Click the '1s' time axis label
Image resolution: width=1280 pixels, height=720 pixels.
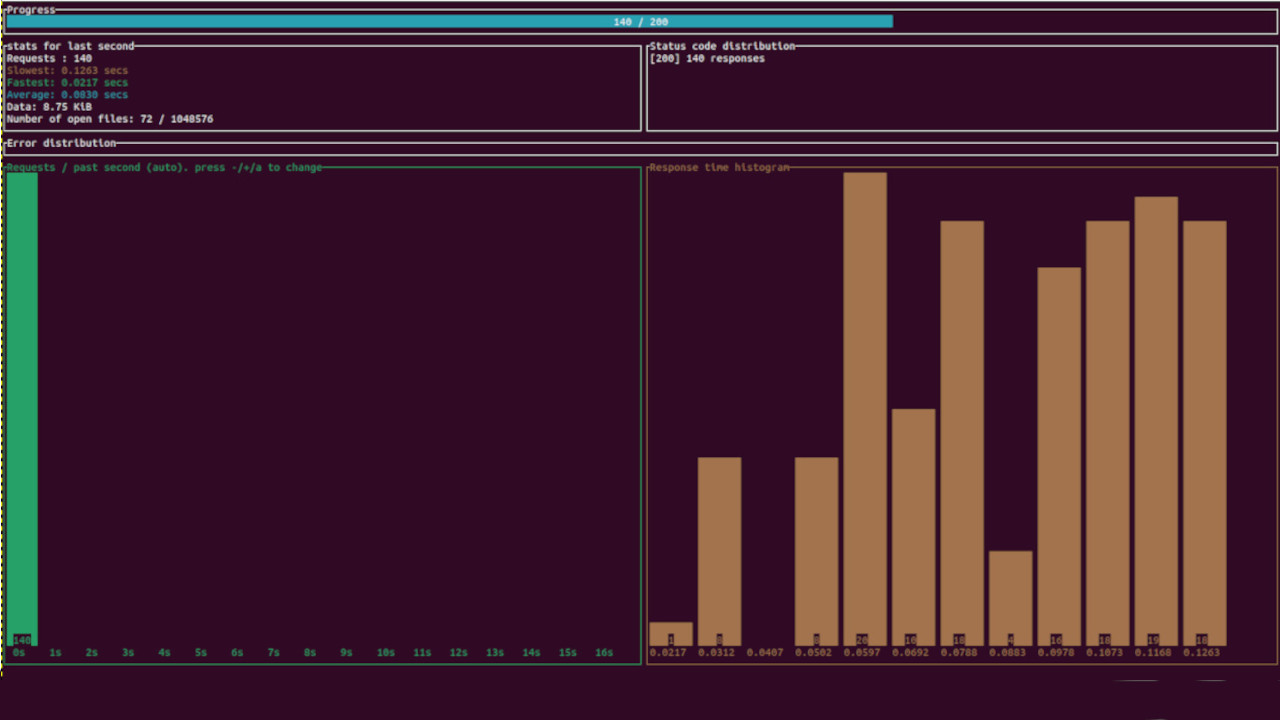coord(55,652)
